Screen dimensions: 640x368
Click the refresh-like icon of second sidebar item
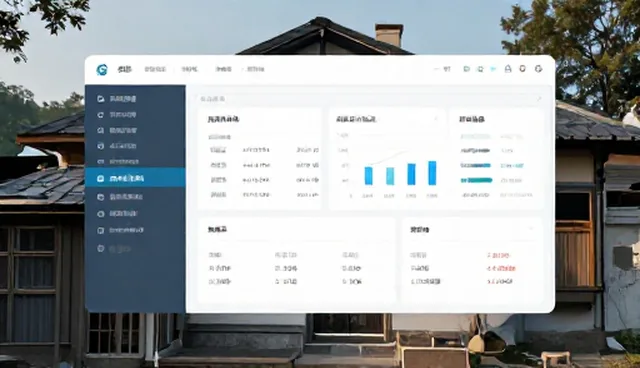point(101,115)
